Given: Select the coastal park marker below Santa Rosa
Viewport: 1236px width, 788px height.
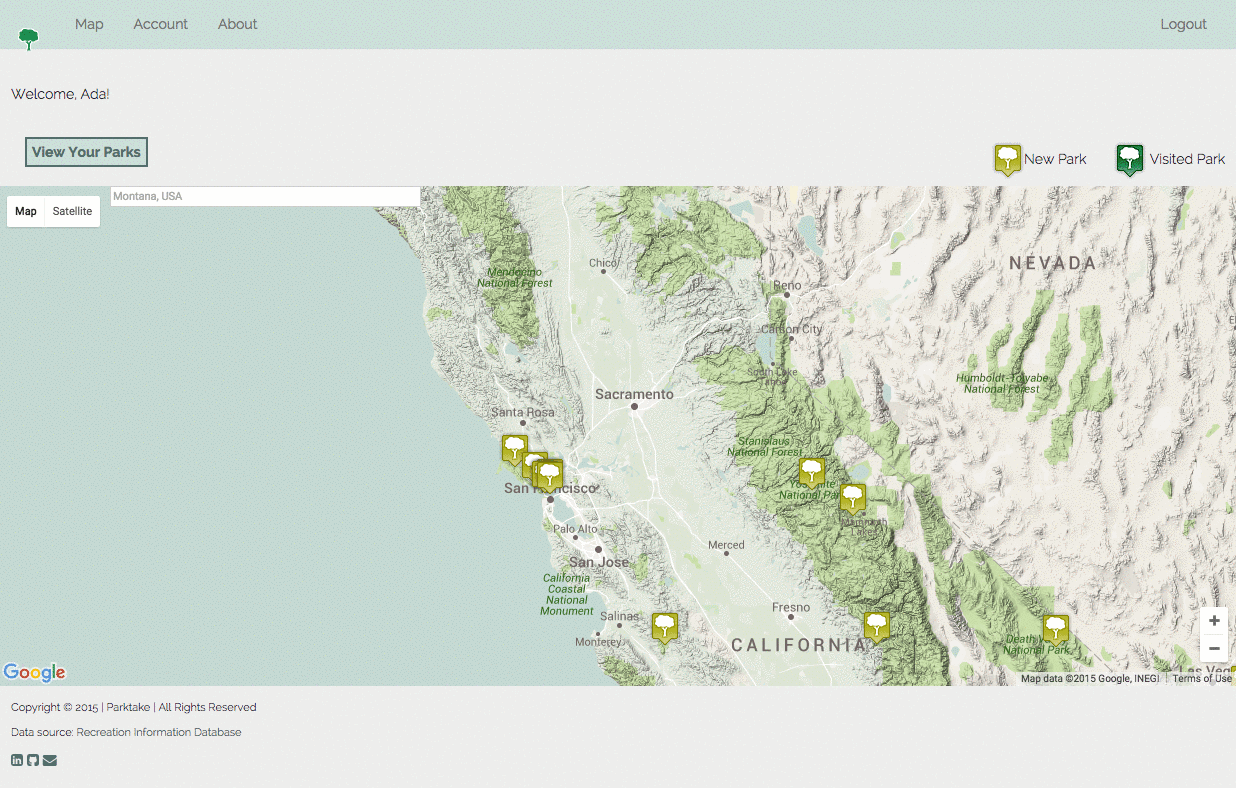Looking at the screenshot, I should [514, 450].
